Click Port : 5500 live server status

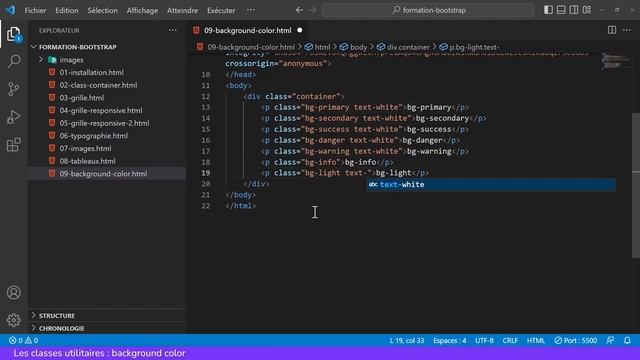tap(576, 340)
